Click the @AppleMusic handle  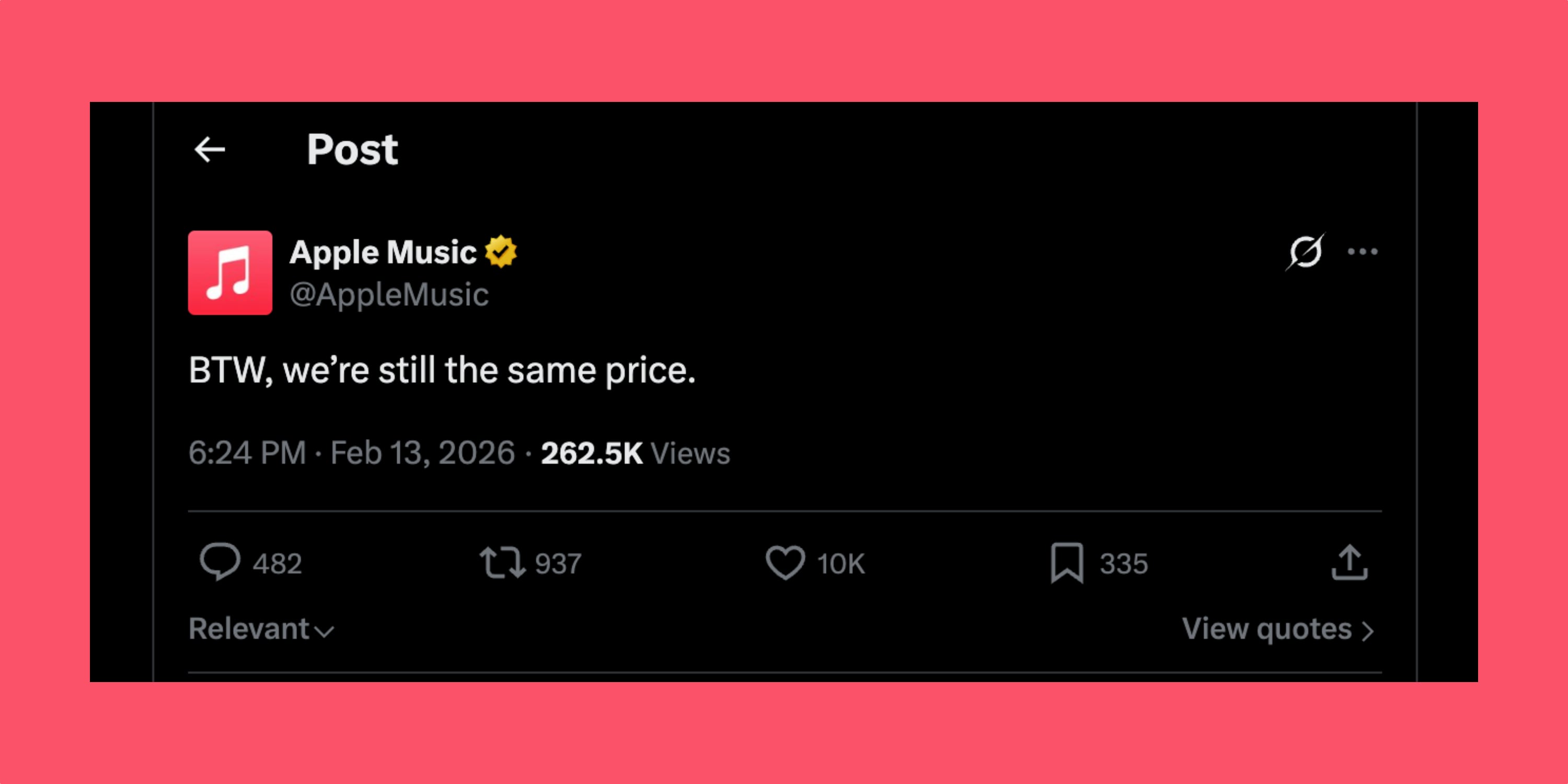point(388,295)
